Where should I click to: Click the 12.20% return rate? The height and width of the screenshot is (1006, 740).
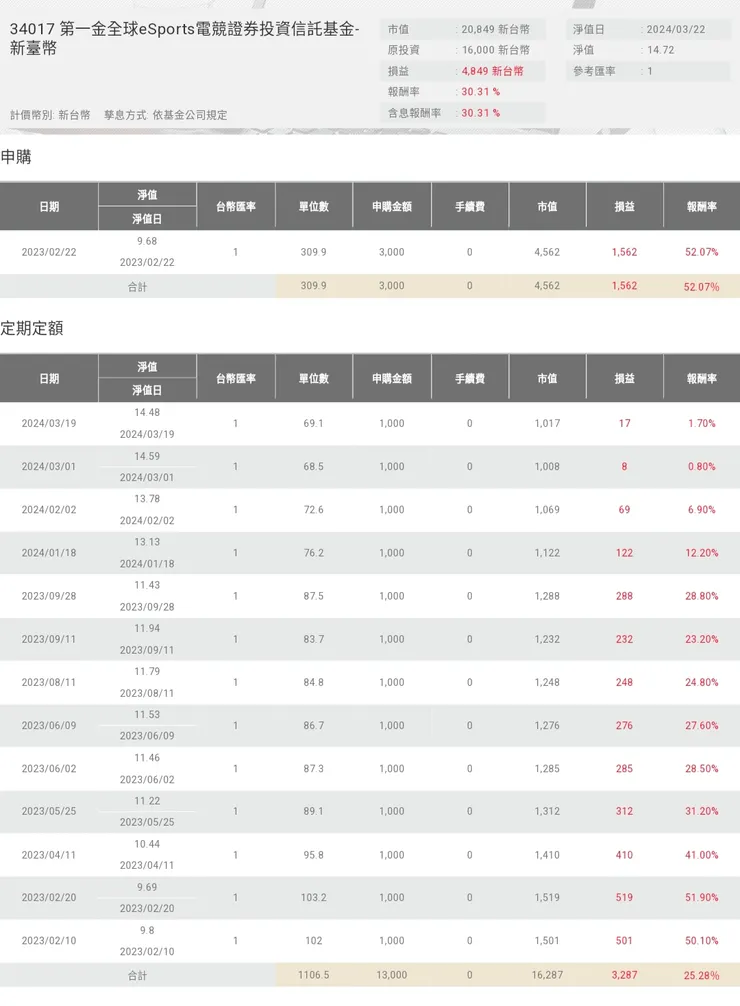coord(701,552)
